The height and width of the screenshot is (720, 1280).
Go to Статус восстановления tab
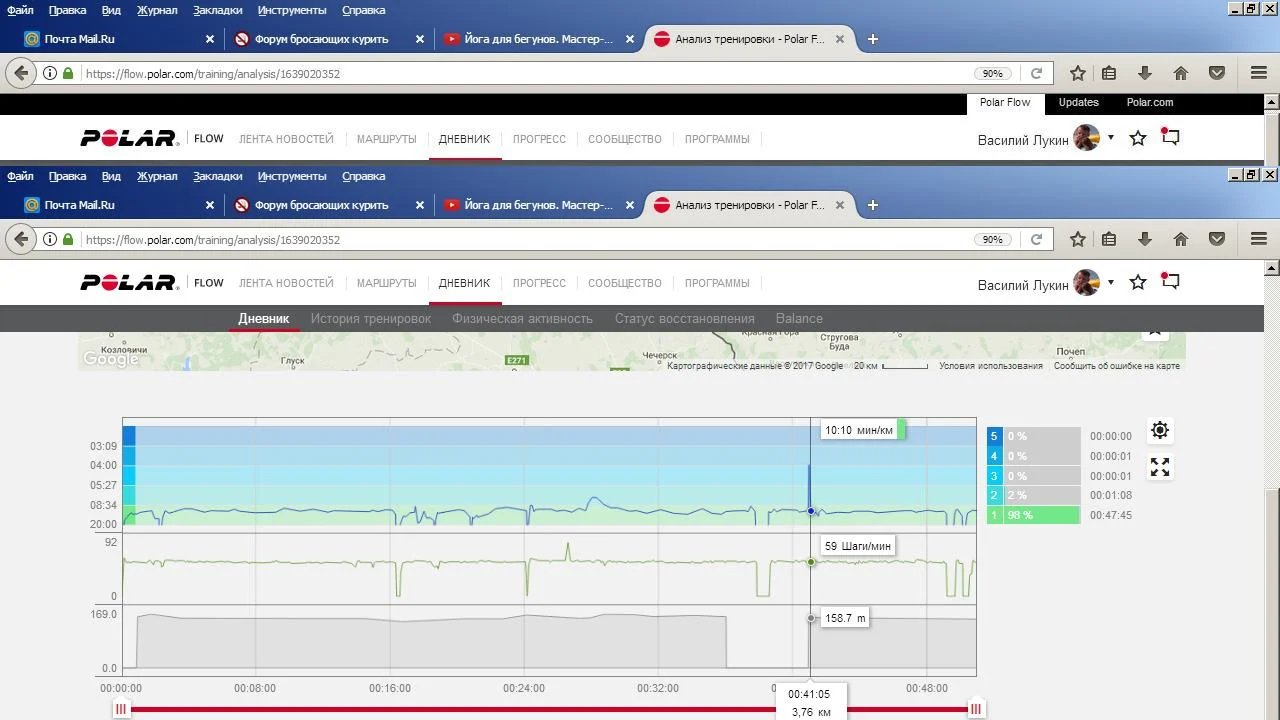(684, 319)
